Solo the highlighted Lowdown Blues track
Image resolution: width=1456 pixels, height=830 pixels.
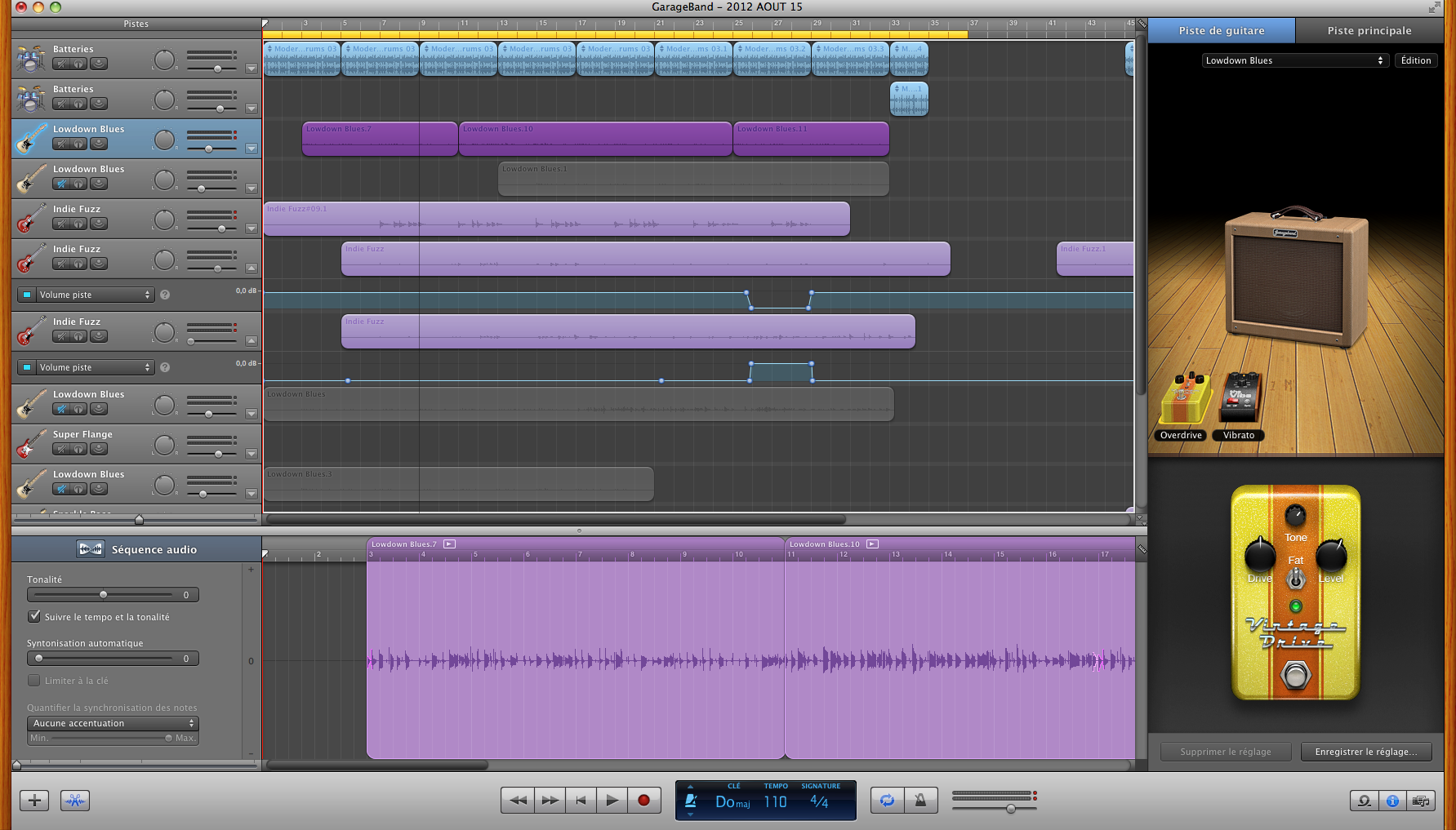tap(78, 144)
